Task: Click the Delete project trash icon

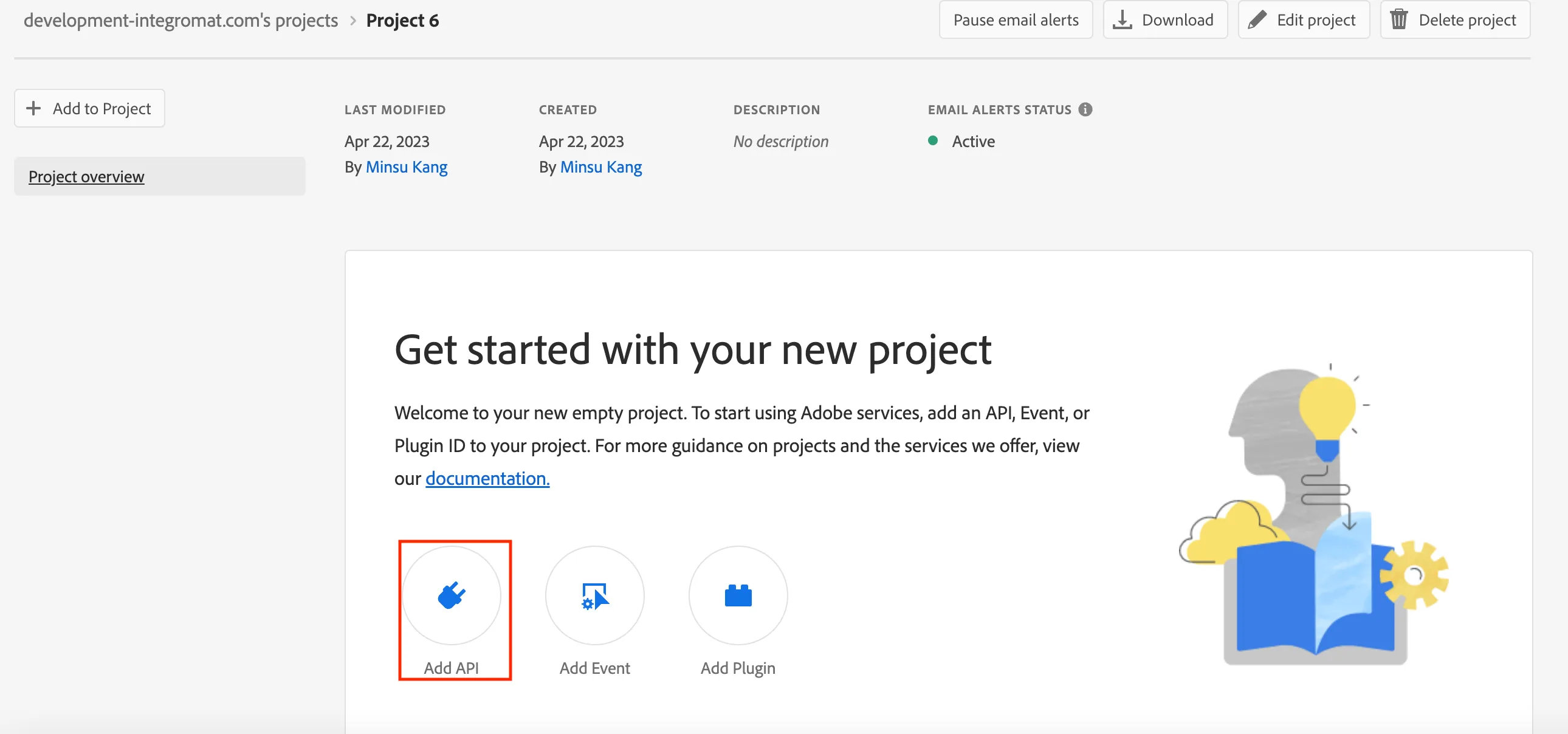Action: coord(1399,19)
